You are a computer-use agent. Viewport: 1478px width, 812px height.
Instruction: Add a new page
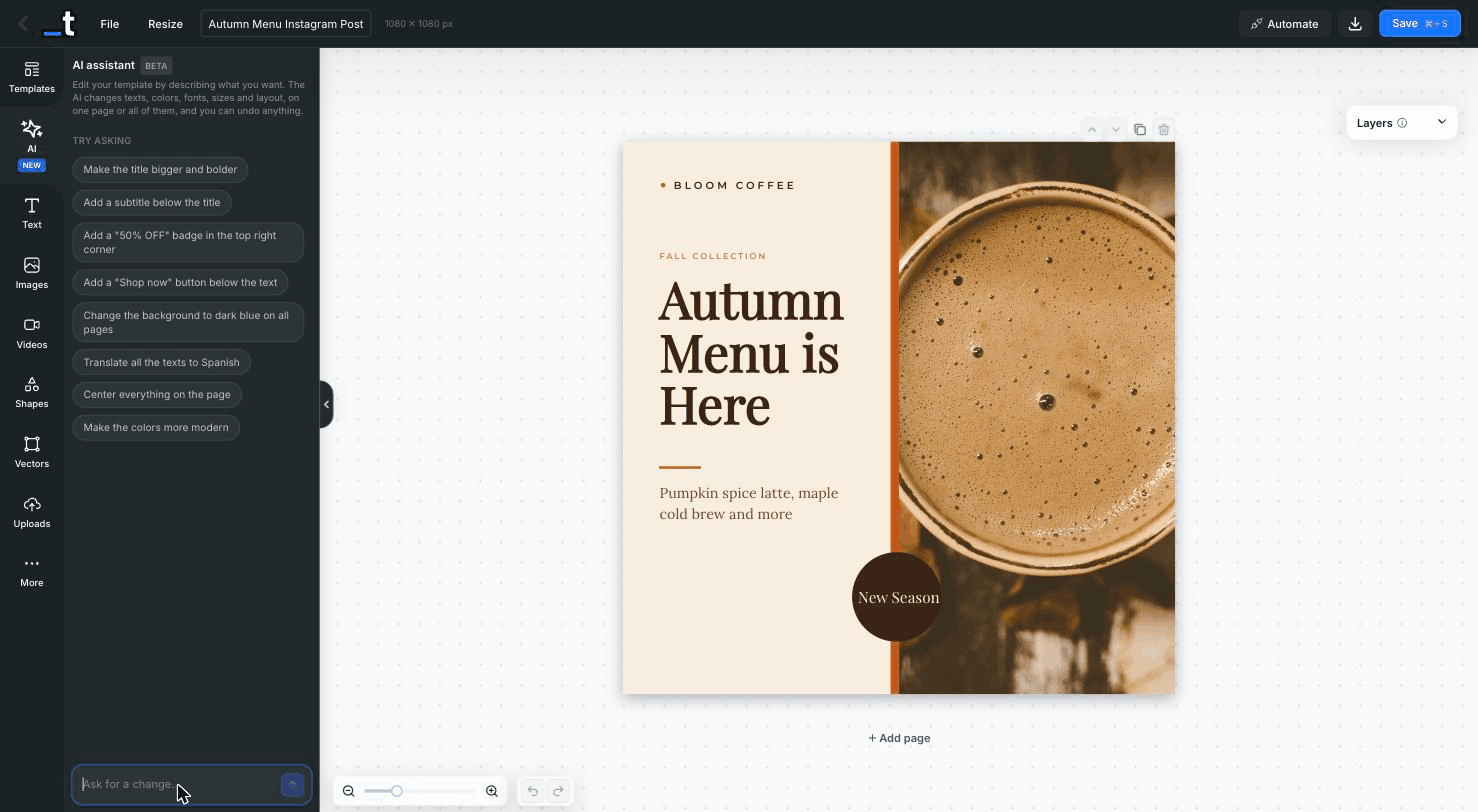point(899,738)
